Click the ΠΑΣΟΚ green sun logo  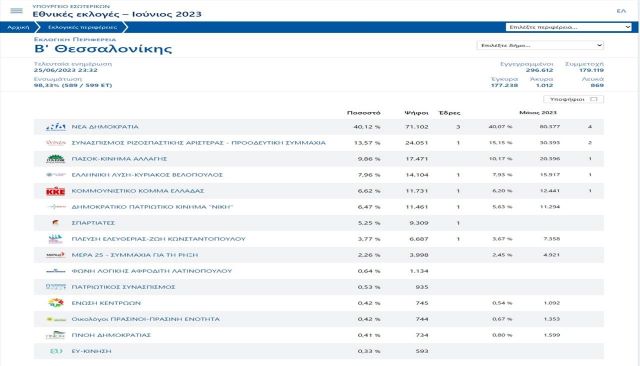56,159
